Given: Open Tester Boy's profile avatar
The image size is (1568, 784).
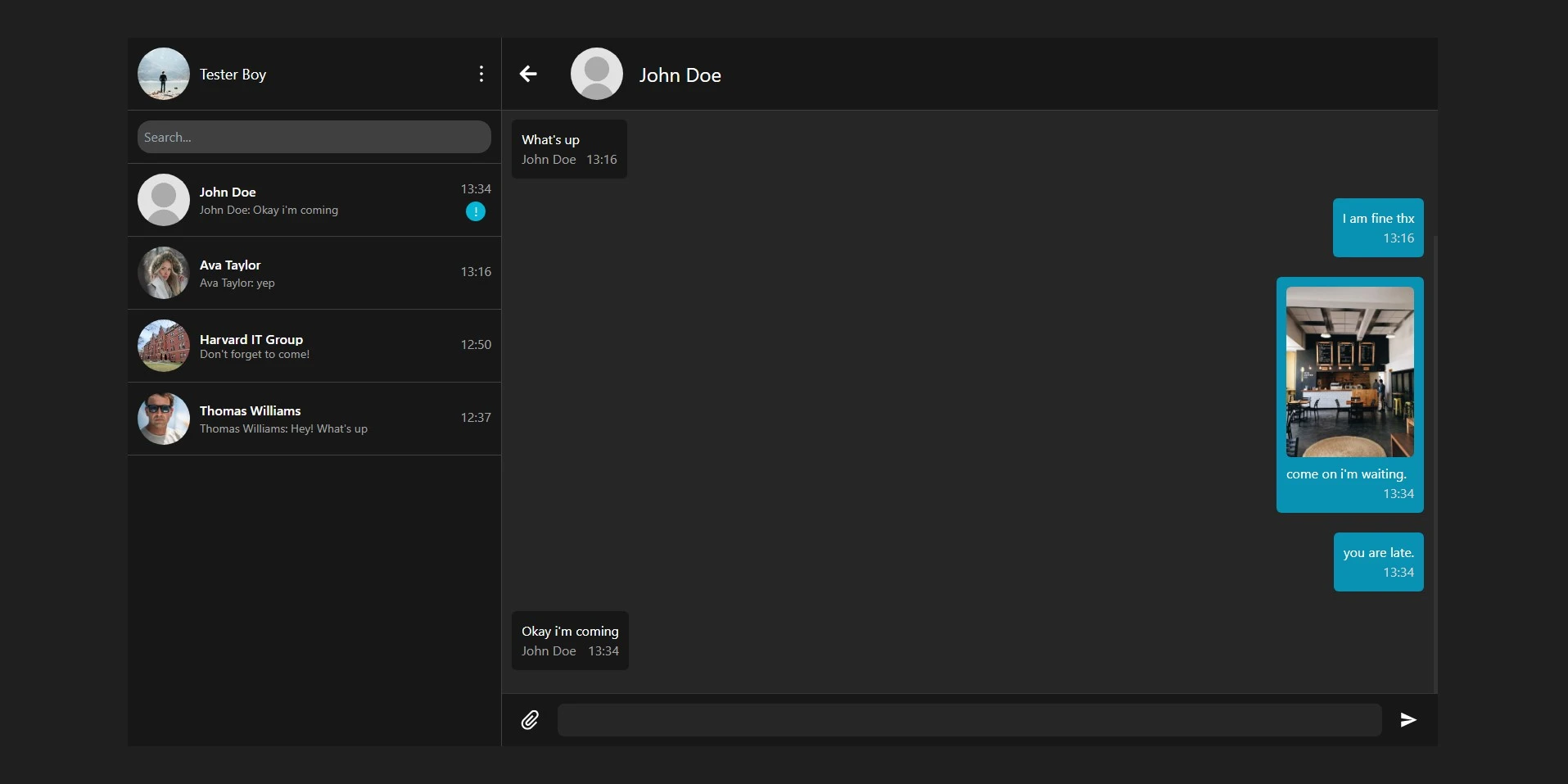Looking at the screenshot, I should 163,74.
